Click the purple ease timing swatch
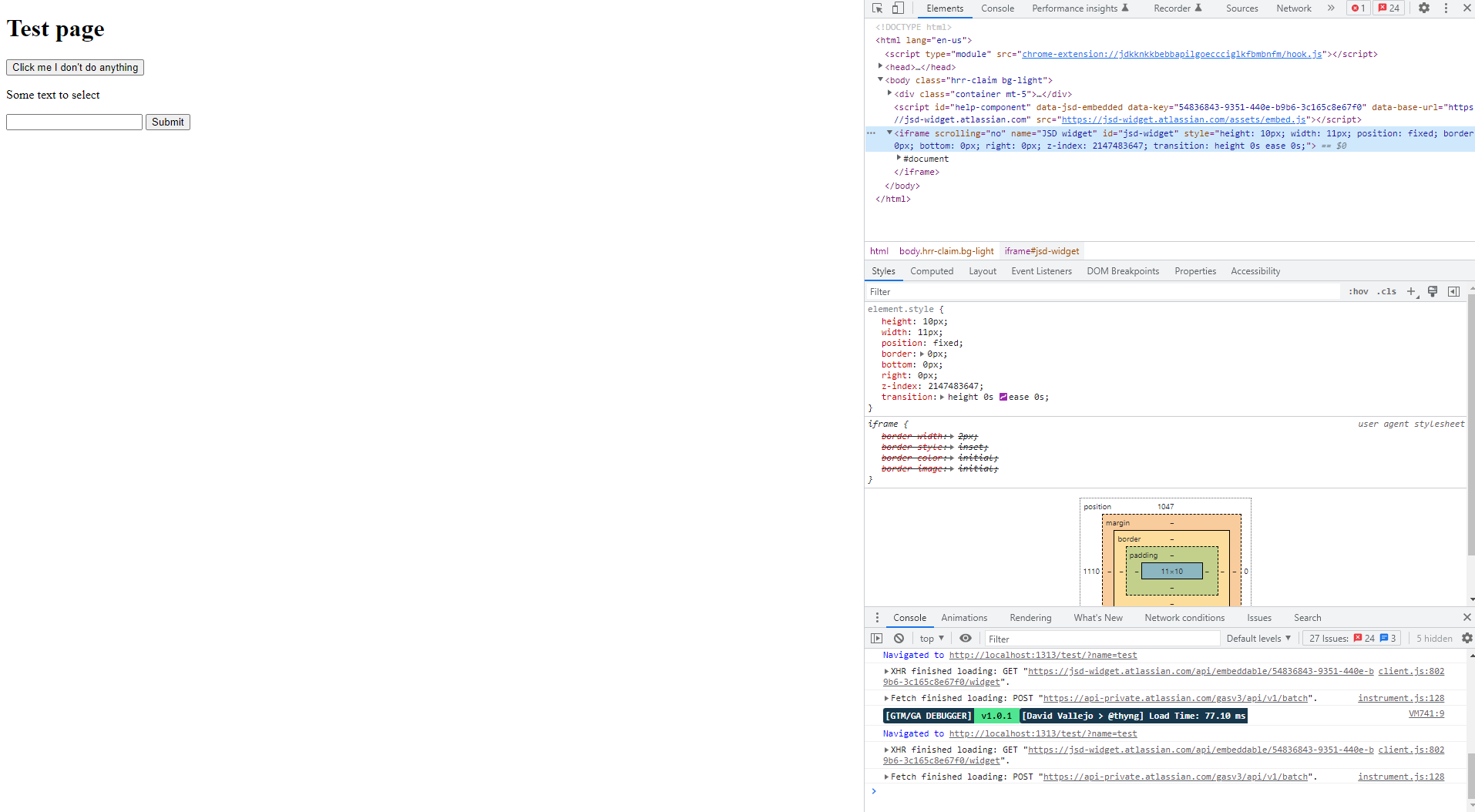 click(x=1003, y=398)
